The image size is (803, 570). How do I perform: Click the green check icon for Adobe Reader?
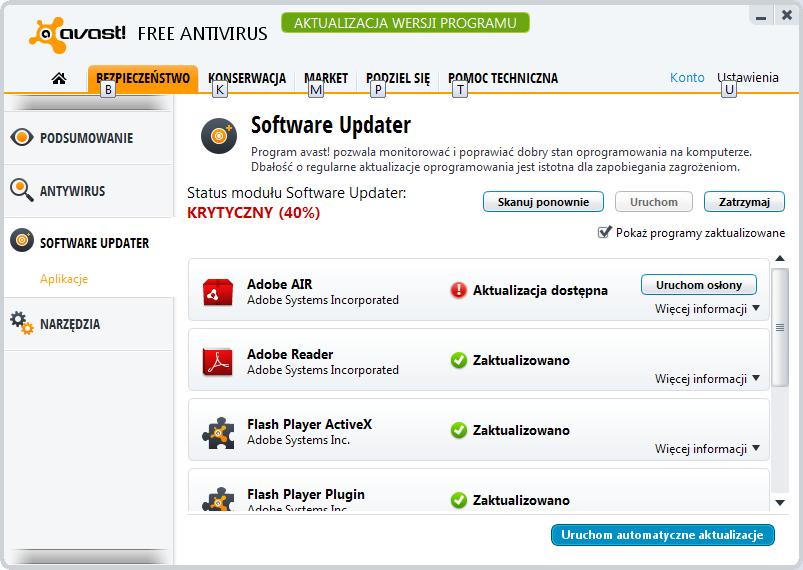459,360
